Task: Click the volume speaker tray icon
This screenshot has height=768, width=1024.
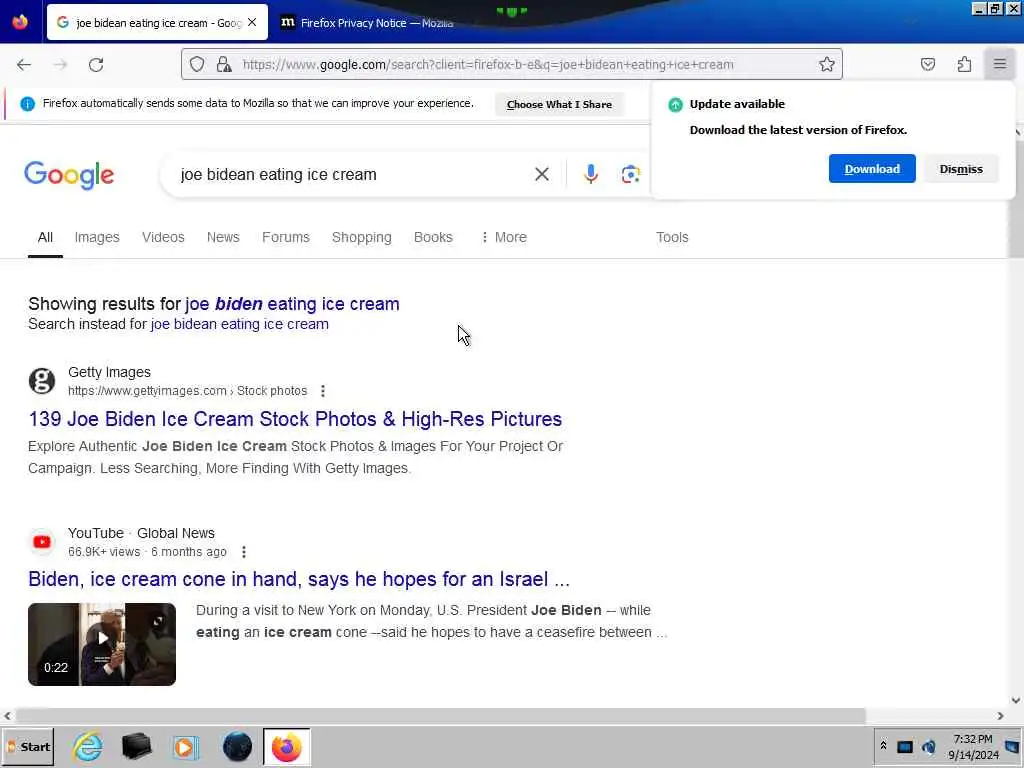Action: point(929,746)
